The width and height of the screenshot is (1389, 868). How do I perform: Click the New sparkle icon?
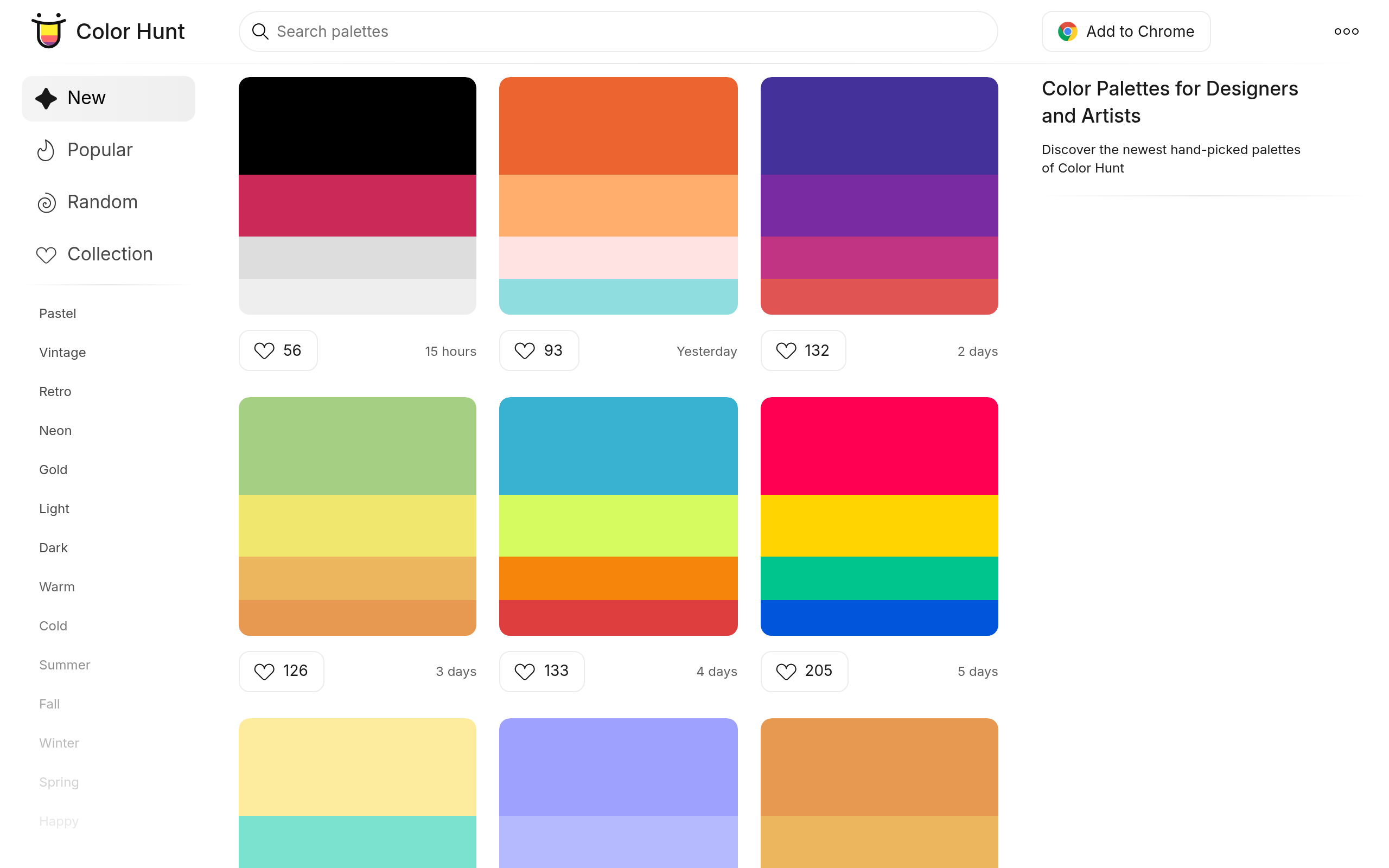(x=46, y=98)
